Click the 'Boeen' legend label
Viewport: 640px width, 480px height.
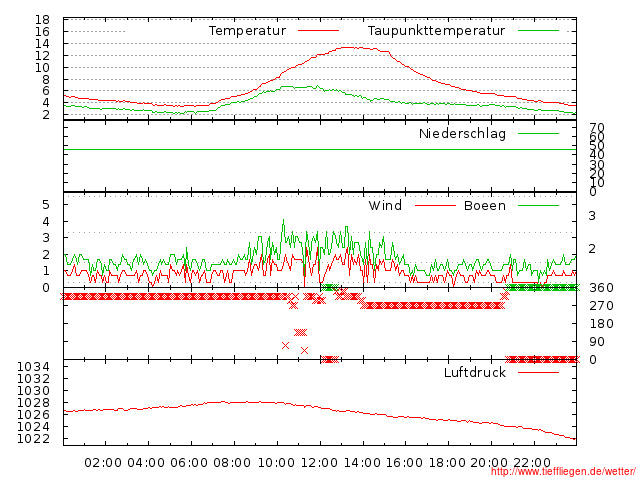pyautogui.click(x=485, y=205)
